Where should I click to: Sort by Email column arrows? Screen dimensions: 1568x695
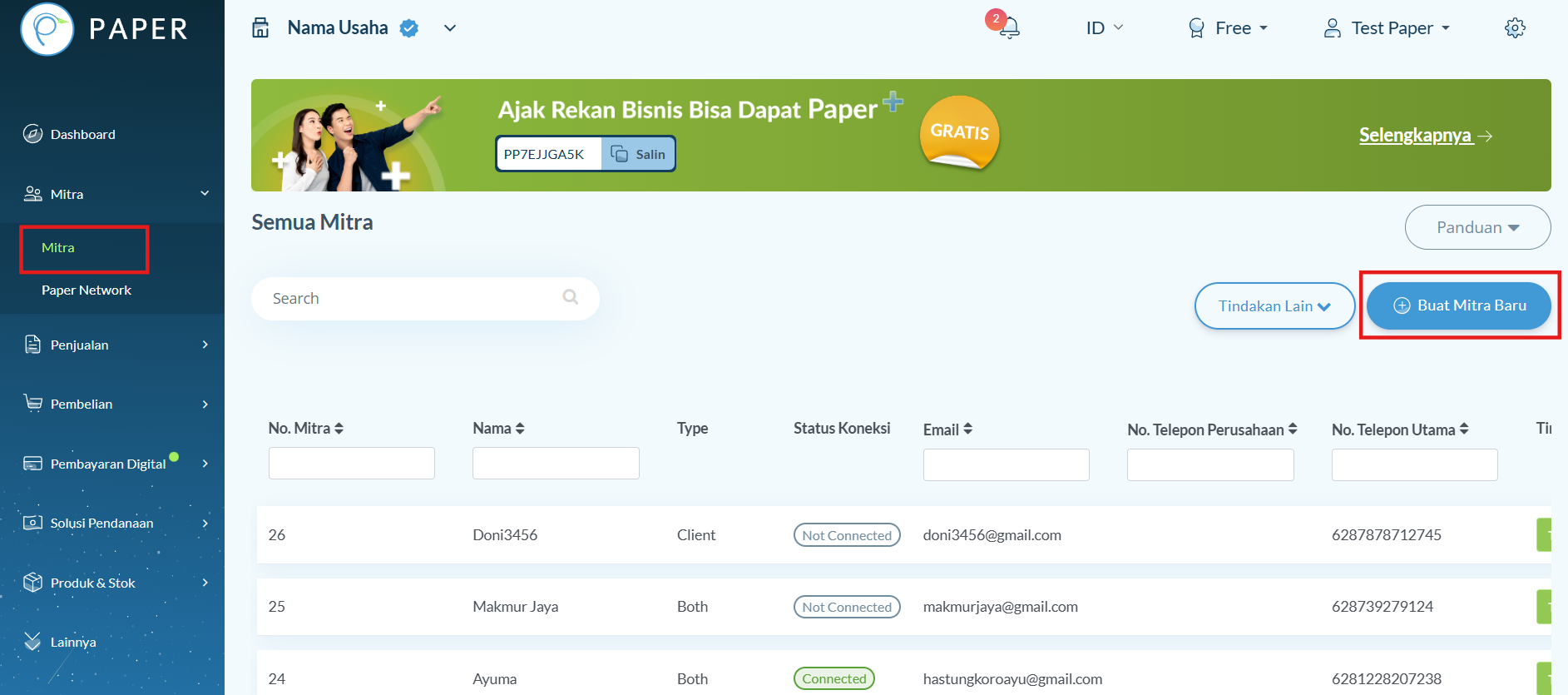(x=967, y=429)
